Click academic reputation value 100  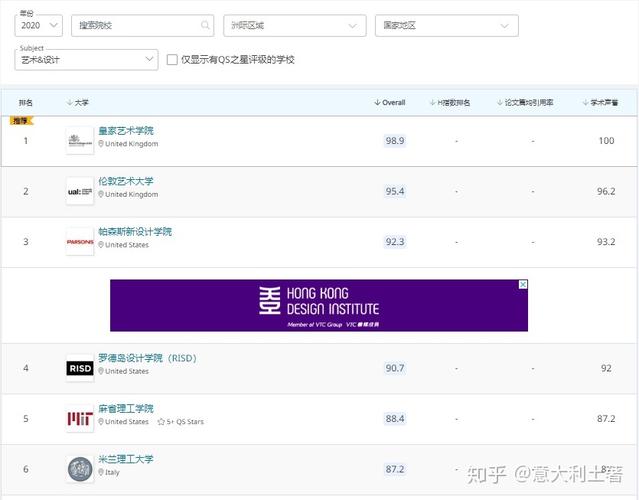tap(606, 141)
